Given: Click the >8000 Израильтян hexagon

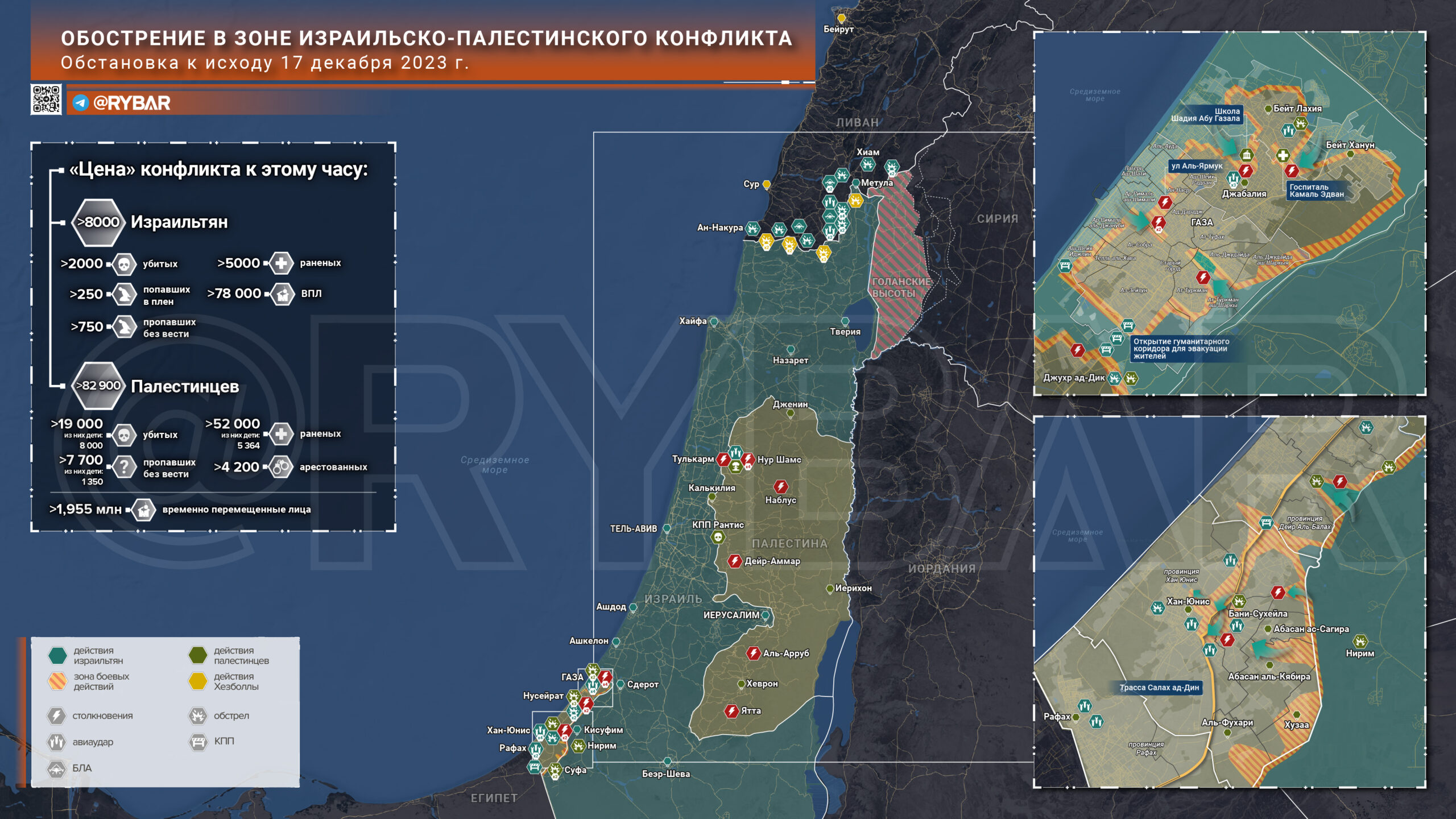Looking at the screenshot, I should point(98,222).
